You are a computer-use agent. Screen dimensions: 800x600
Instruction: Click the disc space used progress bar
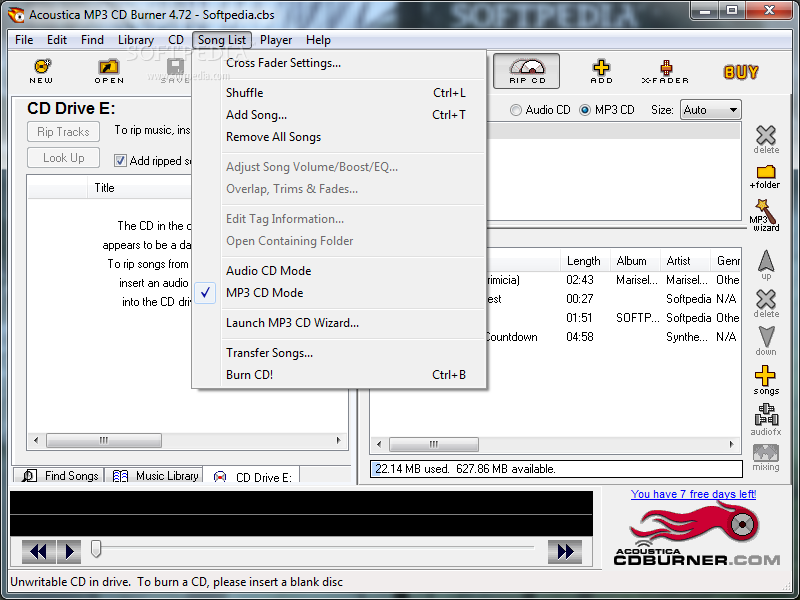point(556,469)
